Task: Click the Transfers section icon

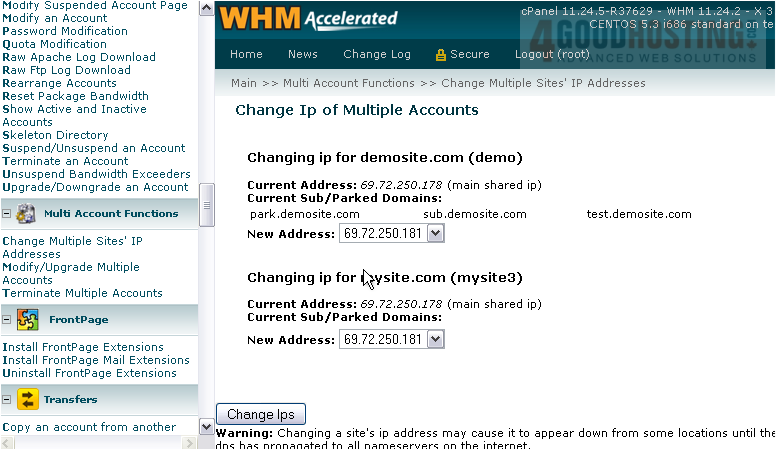Action: 26,400
